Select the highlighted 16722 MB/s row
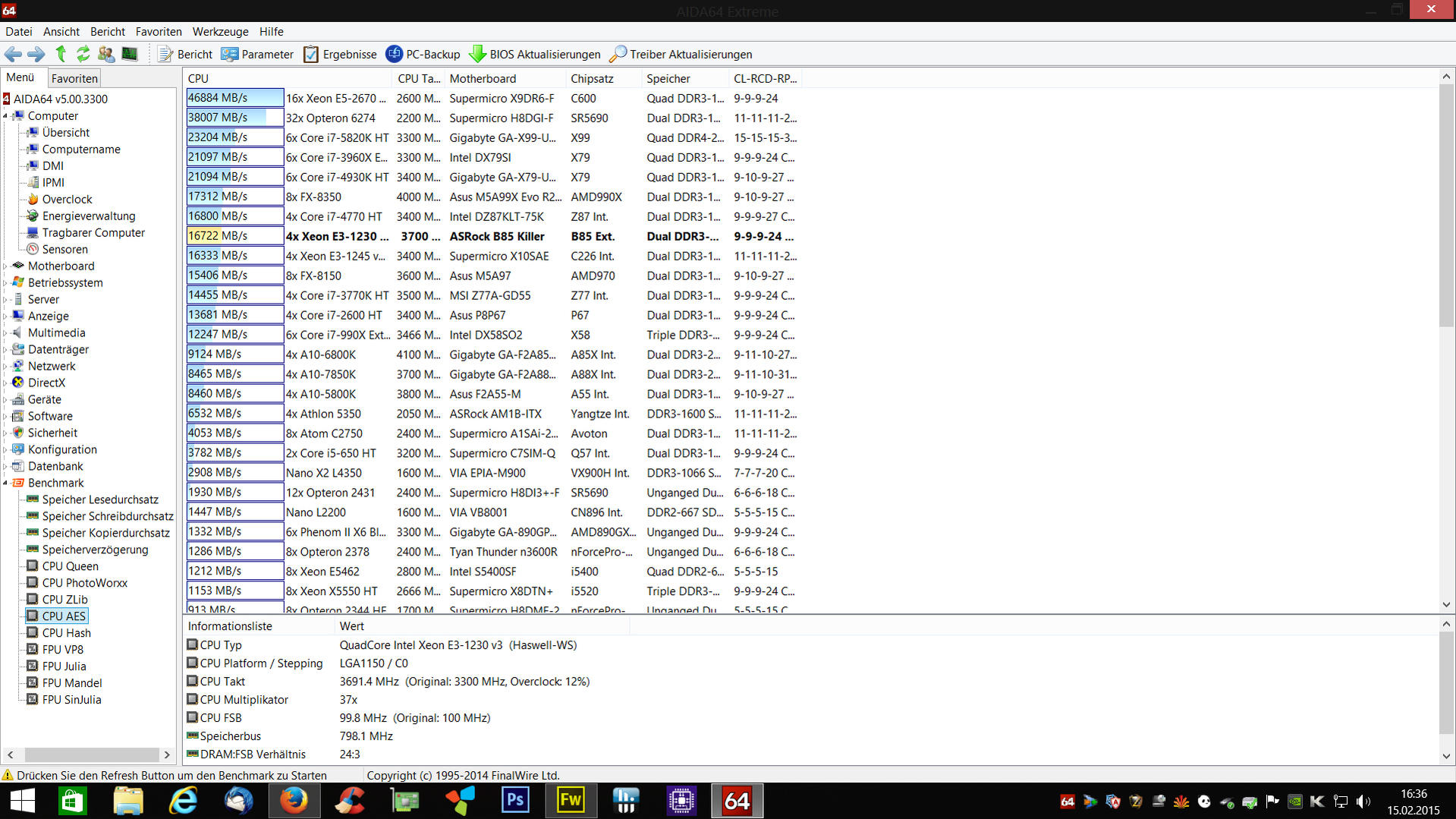Screen dimensions: 1456x819 point(493,236)
